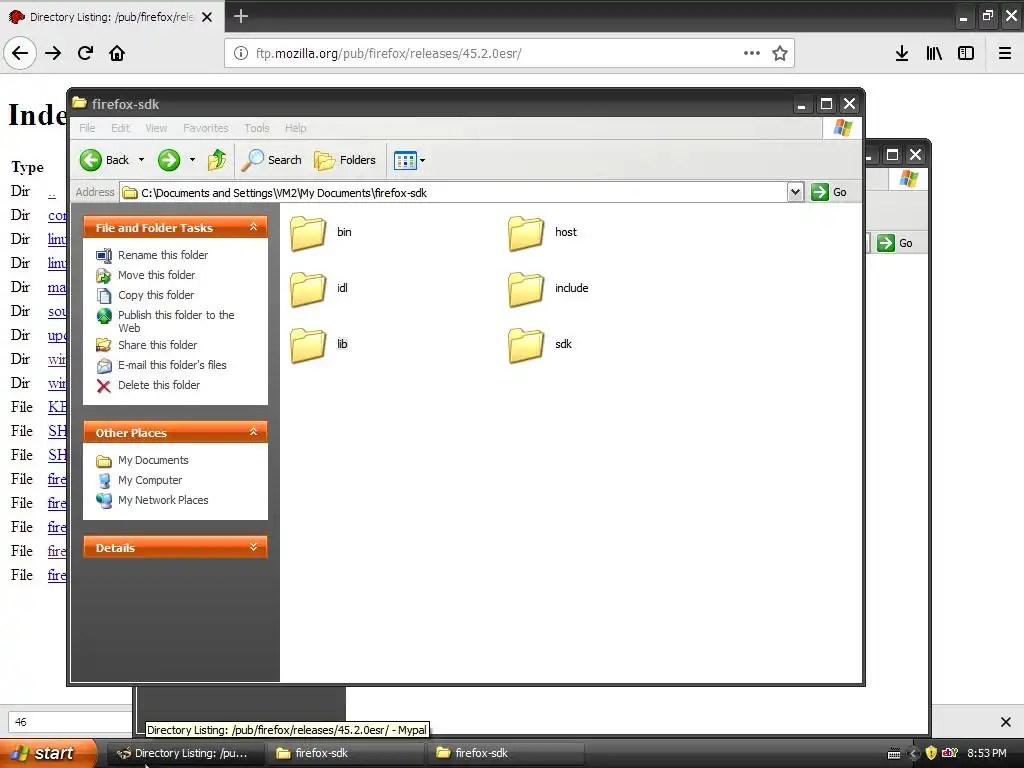Open the parent directory '..' link
1024x768 pixels.
pos(52,191)
